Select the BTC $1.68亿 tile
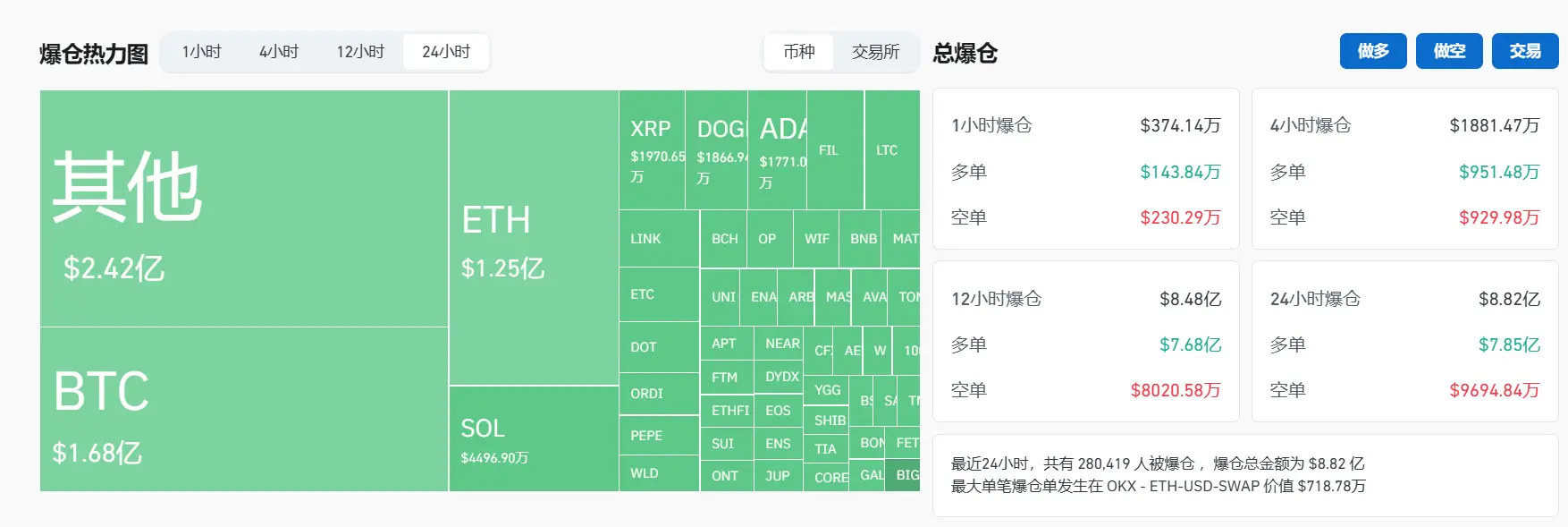Screen dimensions: 1568x527 click(244, 410)
